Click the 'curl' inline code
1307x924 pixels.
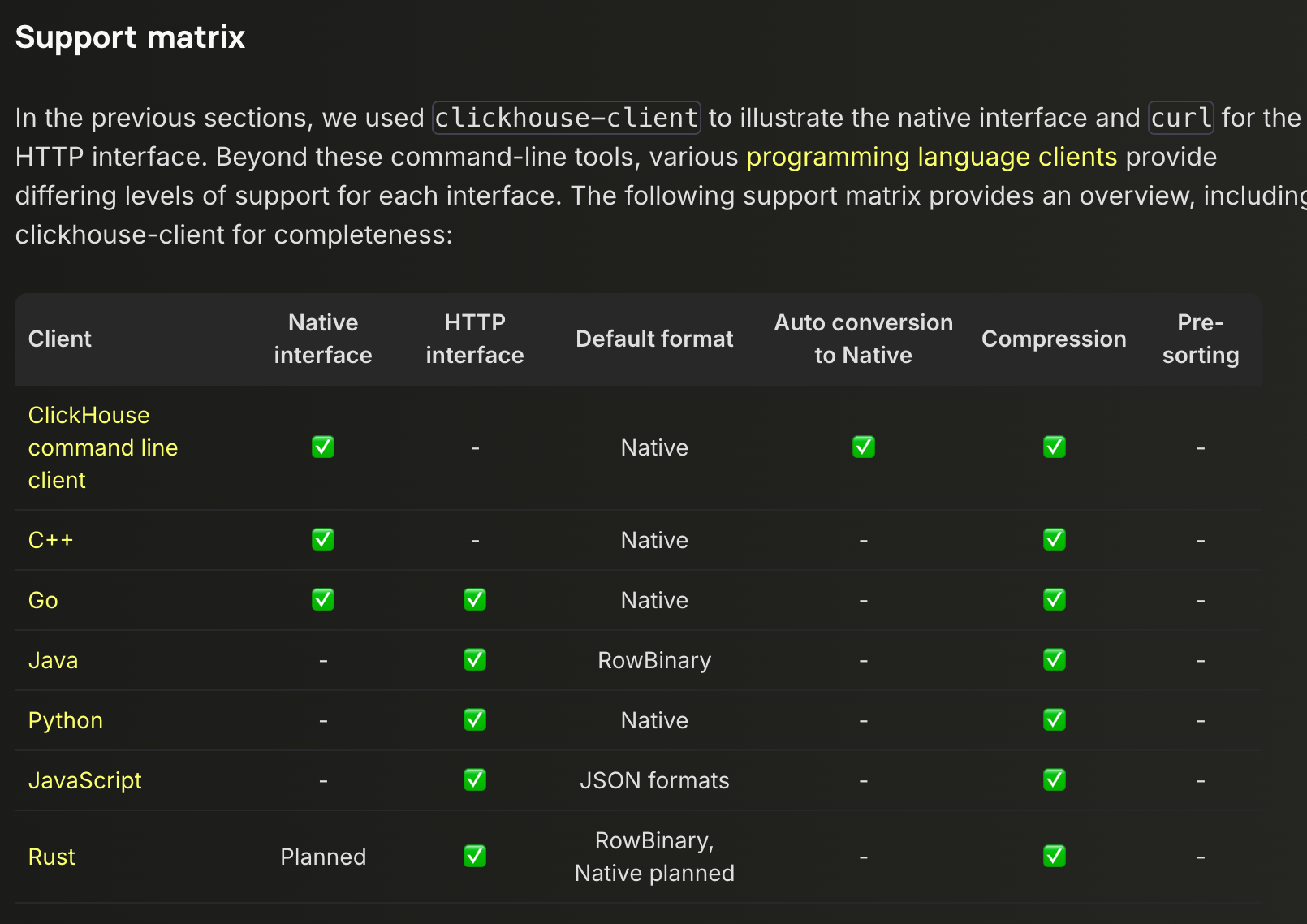click(x=1181, y=118)
